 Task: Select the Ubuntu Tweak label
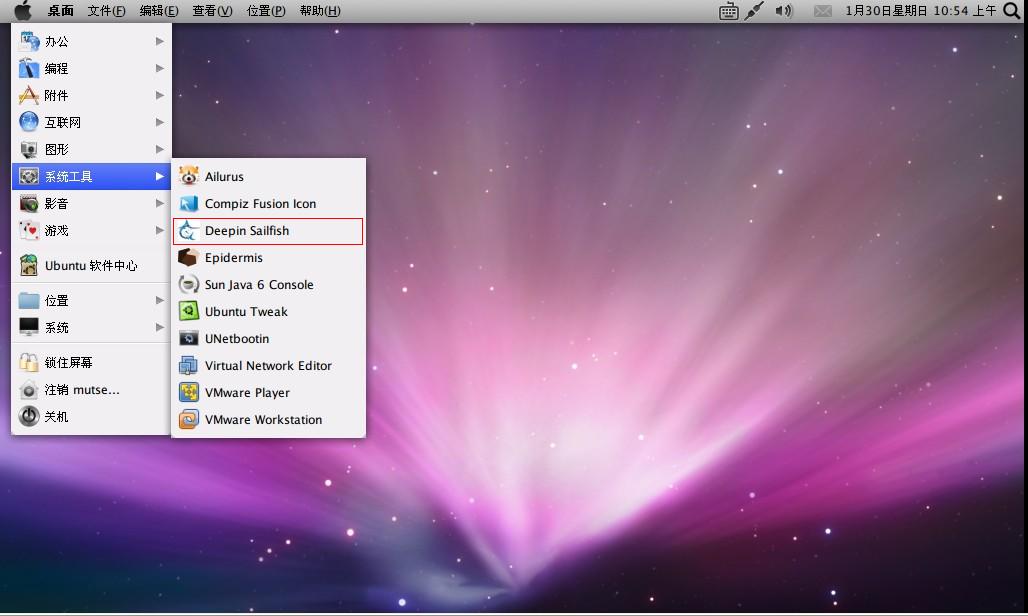click(247, 311)
